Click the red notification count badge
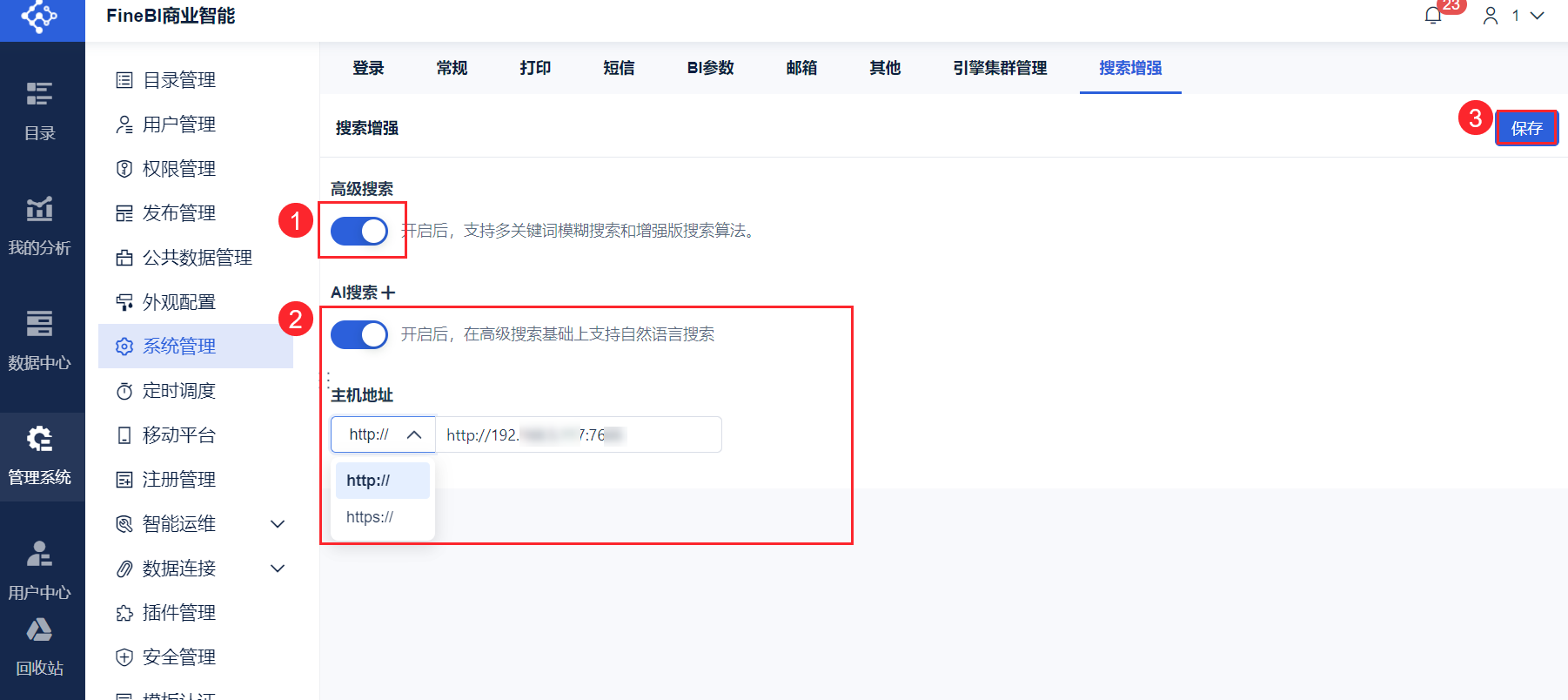This screenshot has height=700, width=1568. coord(1451,5)
